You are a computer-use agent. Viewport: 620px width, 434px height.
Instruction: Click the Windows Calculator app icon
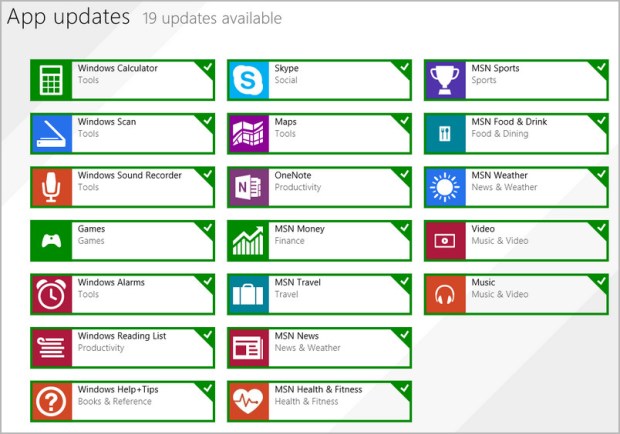50,81
